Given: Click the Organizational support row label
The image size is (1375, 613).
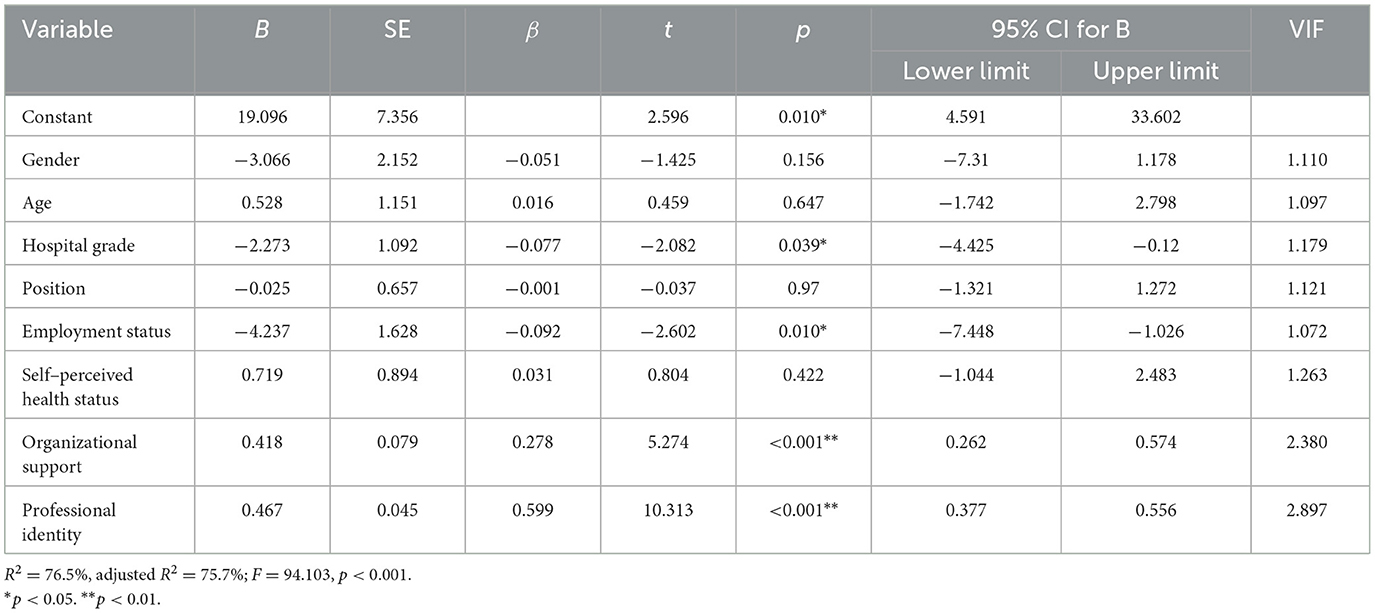Looking at the screenshot, I should (79, 452).
